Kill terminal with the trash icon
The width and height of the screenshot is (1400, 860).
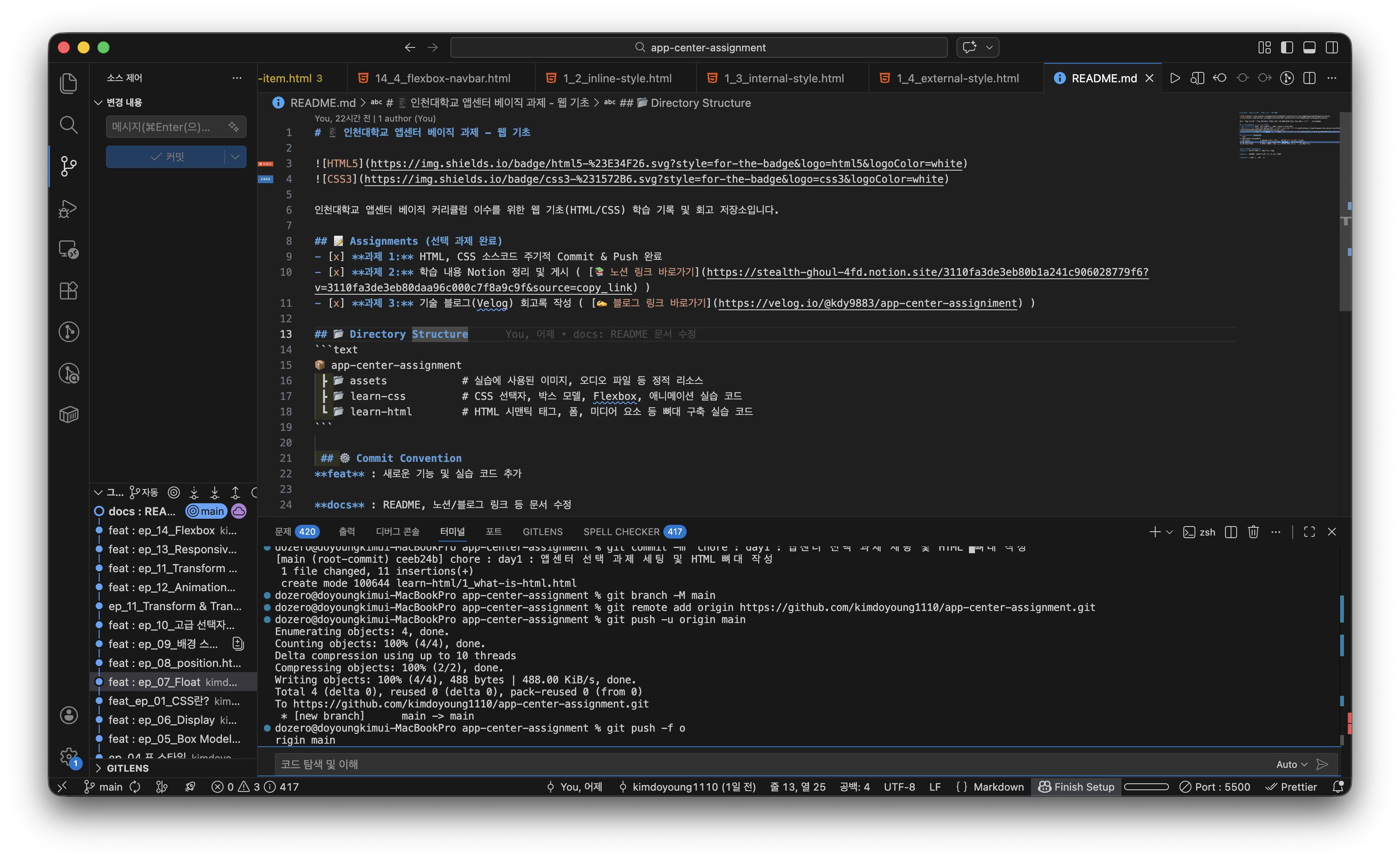pos(1253,532)
